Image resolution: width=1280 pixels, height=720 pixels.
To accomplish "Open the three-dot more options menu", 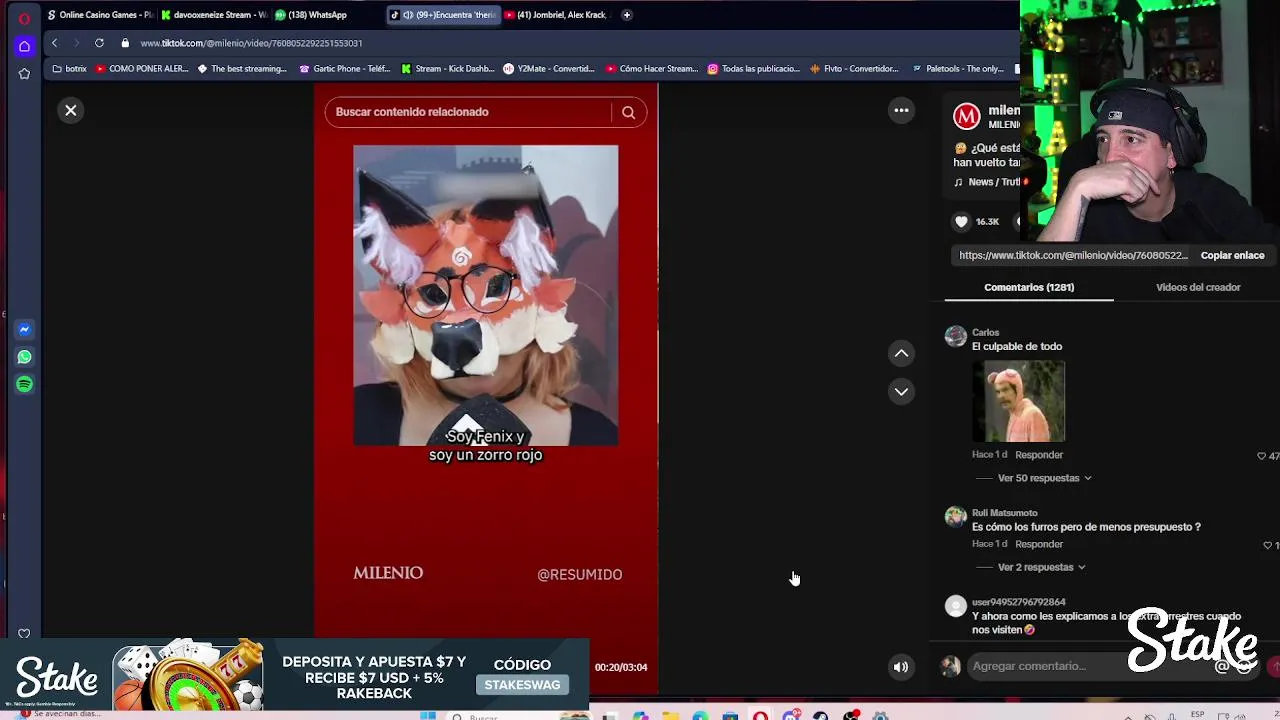I will point(901,111).
